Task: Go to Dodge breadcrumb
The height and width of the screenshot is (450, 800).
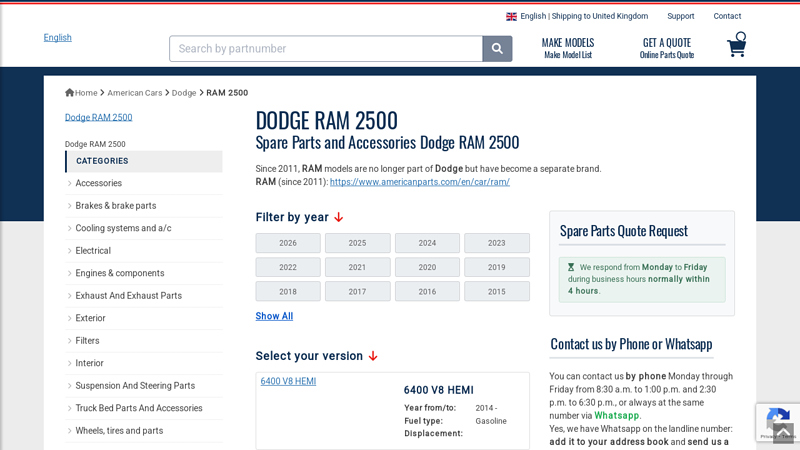Action: [x=184, y=93]
